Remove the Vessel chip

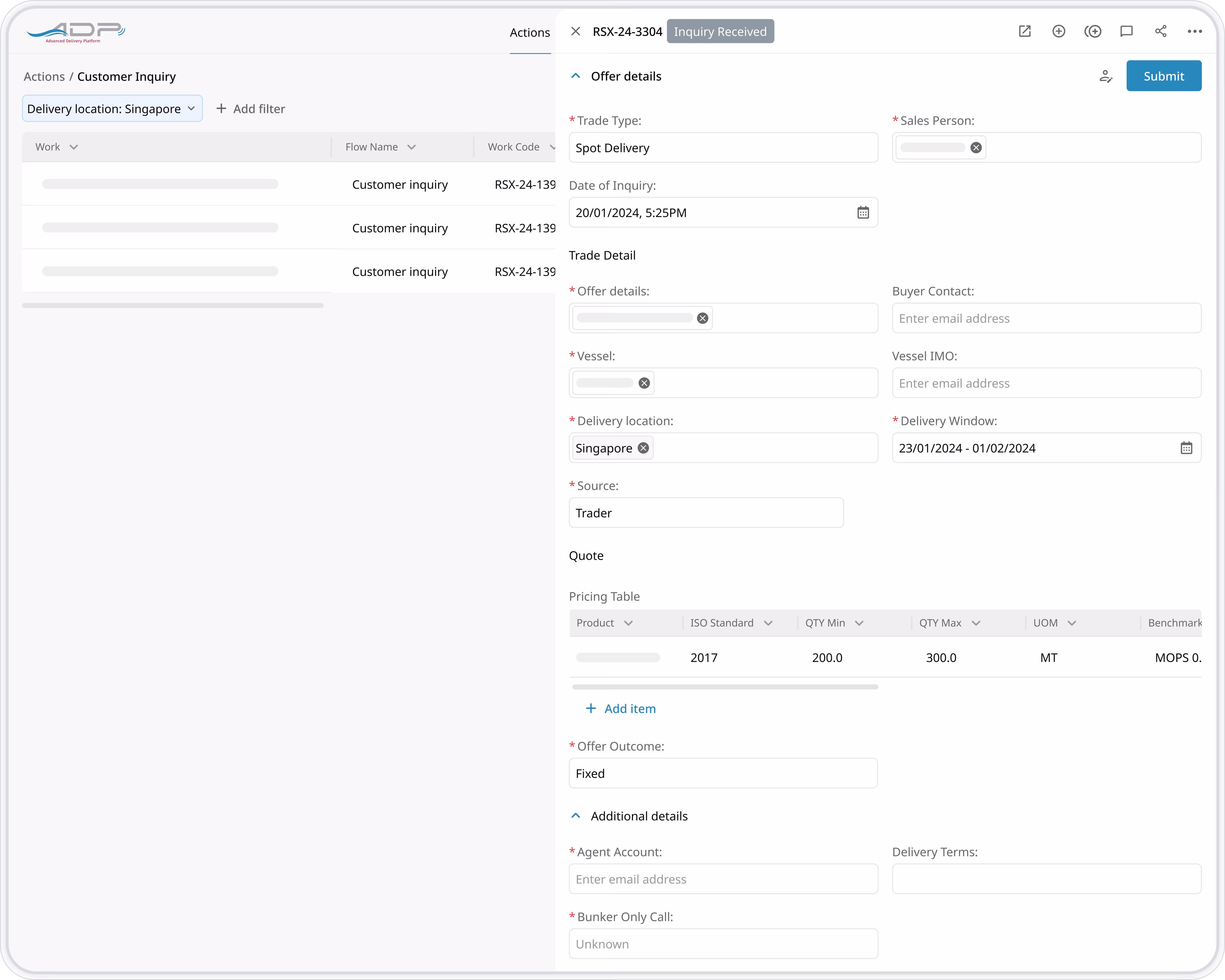pyautogui.click(x=644, y=383)
